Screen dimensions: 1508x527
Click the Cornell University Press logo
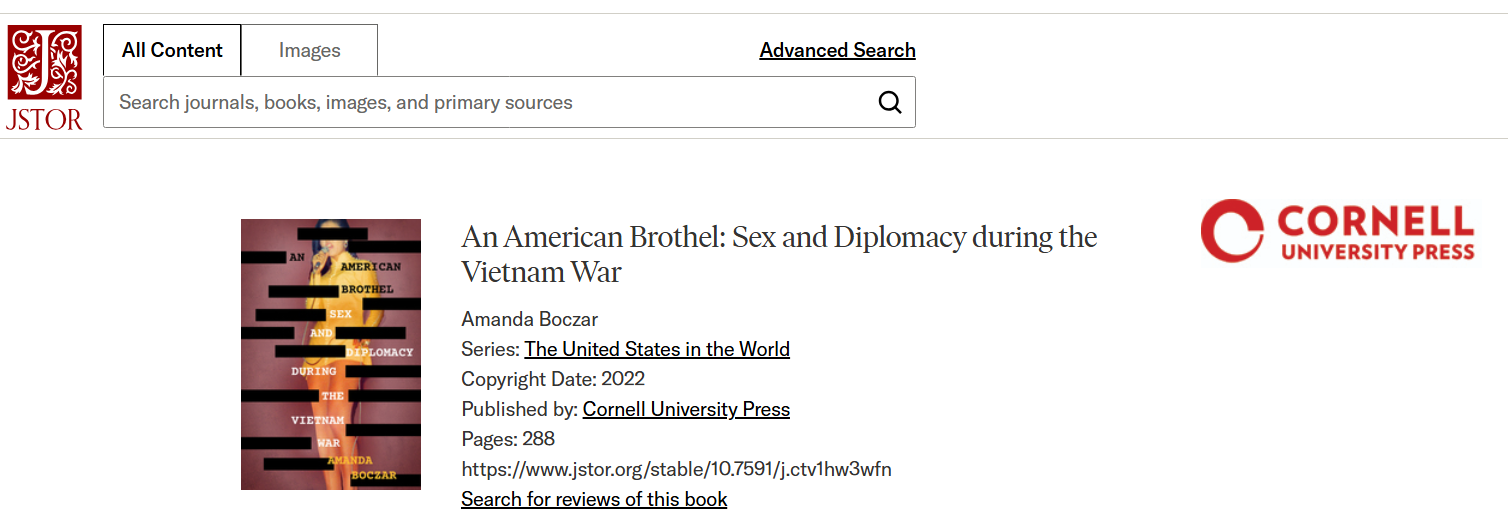point(1337,231)
